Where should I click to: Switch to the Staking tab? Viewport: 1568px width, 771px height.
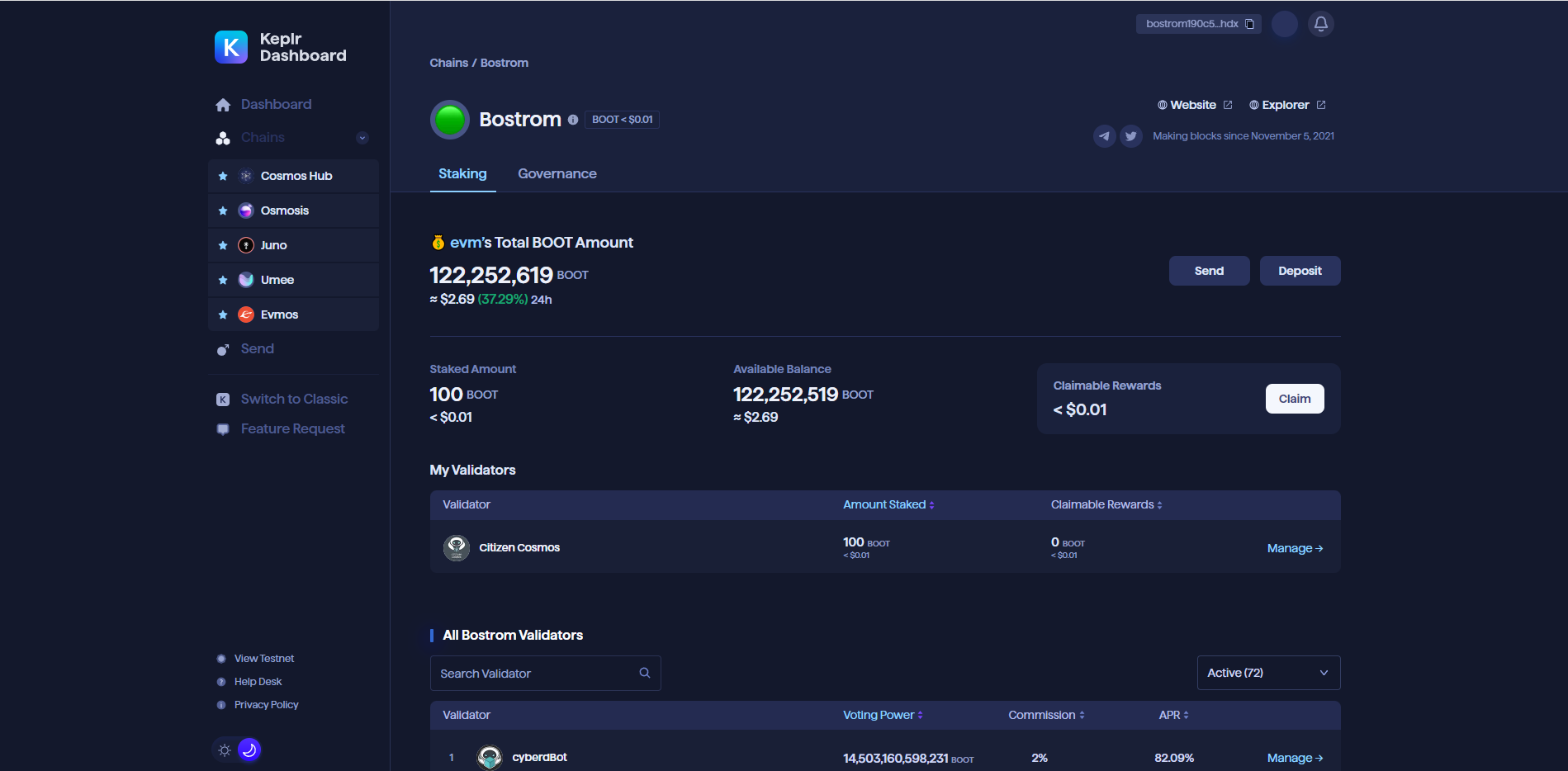(x=462, y=174)
